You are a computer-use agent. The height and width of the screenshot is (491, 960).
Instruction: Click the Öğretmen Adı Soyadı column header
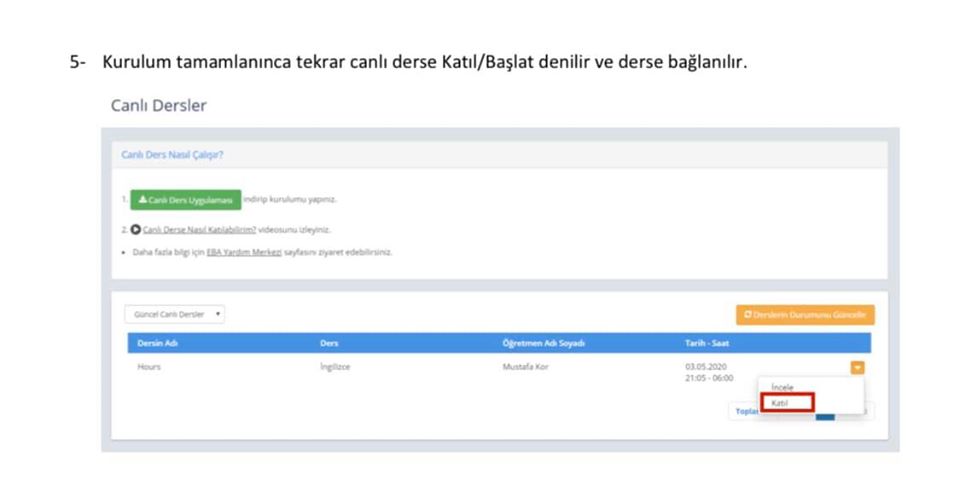tap(544, 343)
